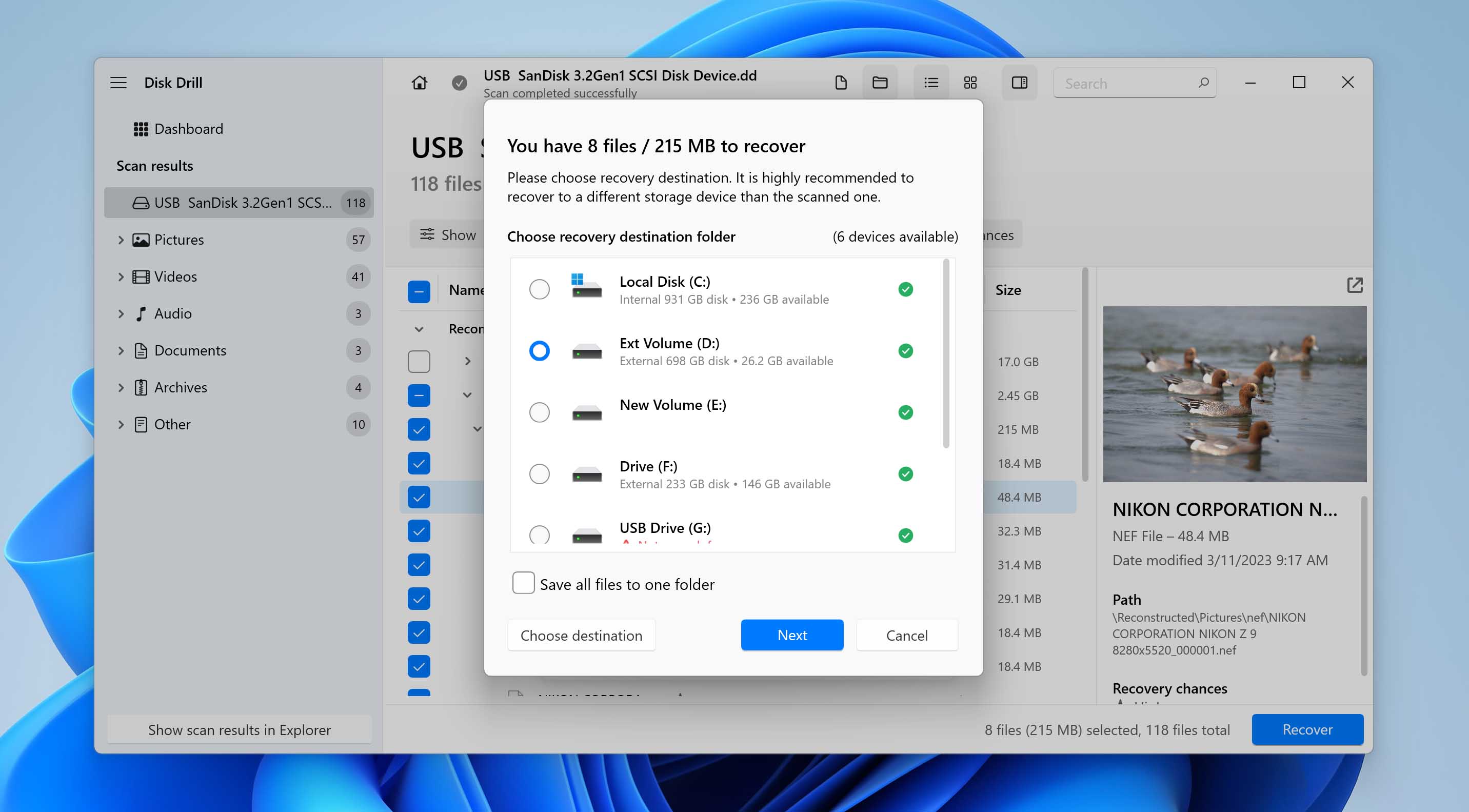Image resolution: width=1469 pixels, height=812 pixels.
Task: Click the Show filter button
Action: 448,234
